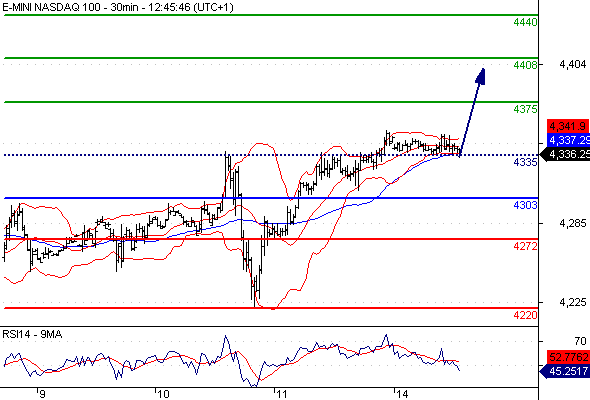Click date label 10 on time axis

point(163,394)
